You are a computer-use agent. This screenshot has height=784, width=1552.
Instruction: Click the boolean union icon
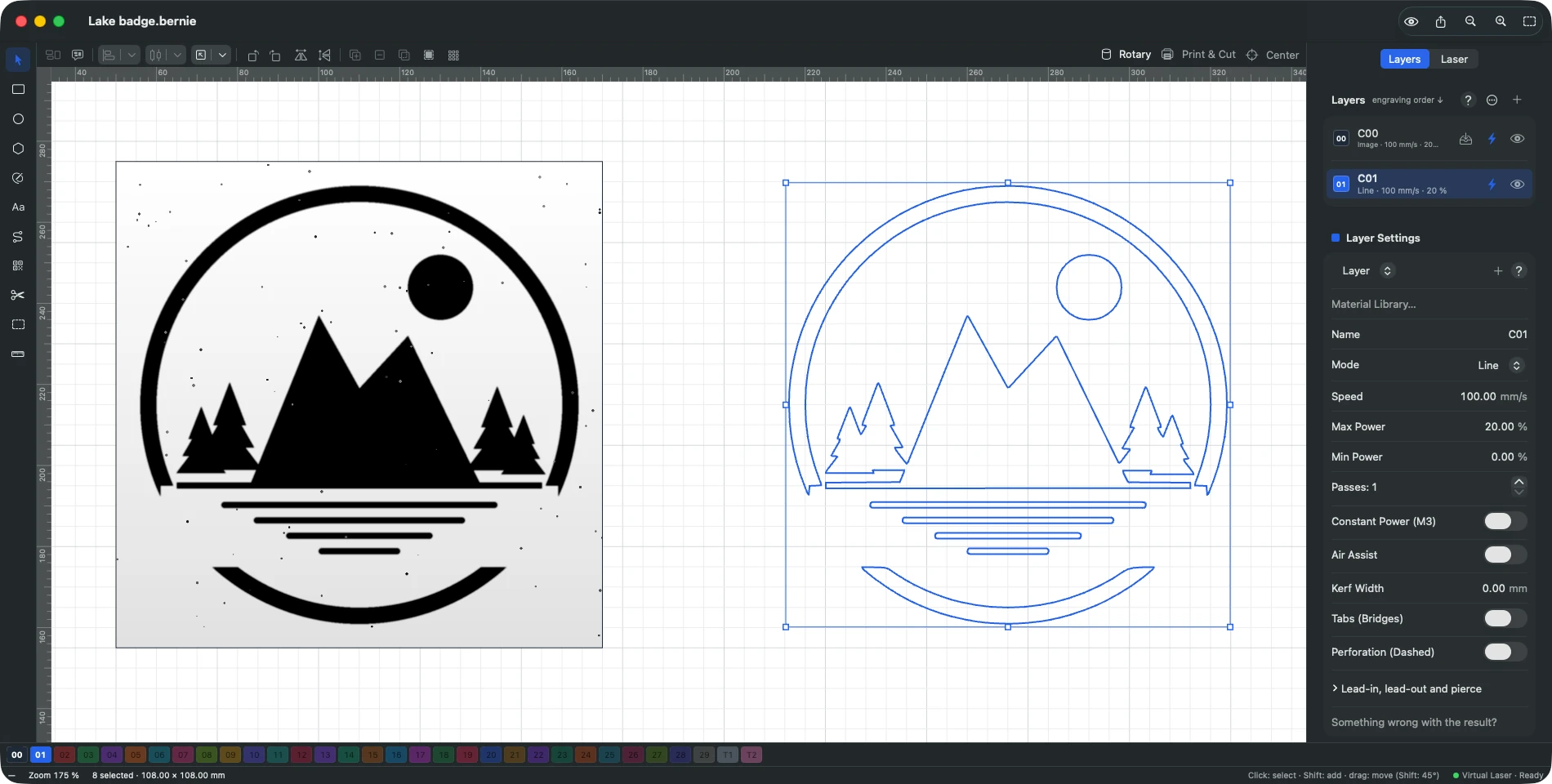(355, 55)
